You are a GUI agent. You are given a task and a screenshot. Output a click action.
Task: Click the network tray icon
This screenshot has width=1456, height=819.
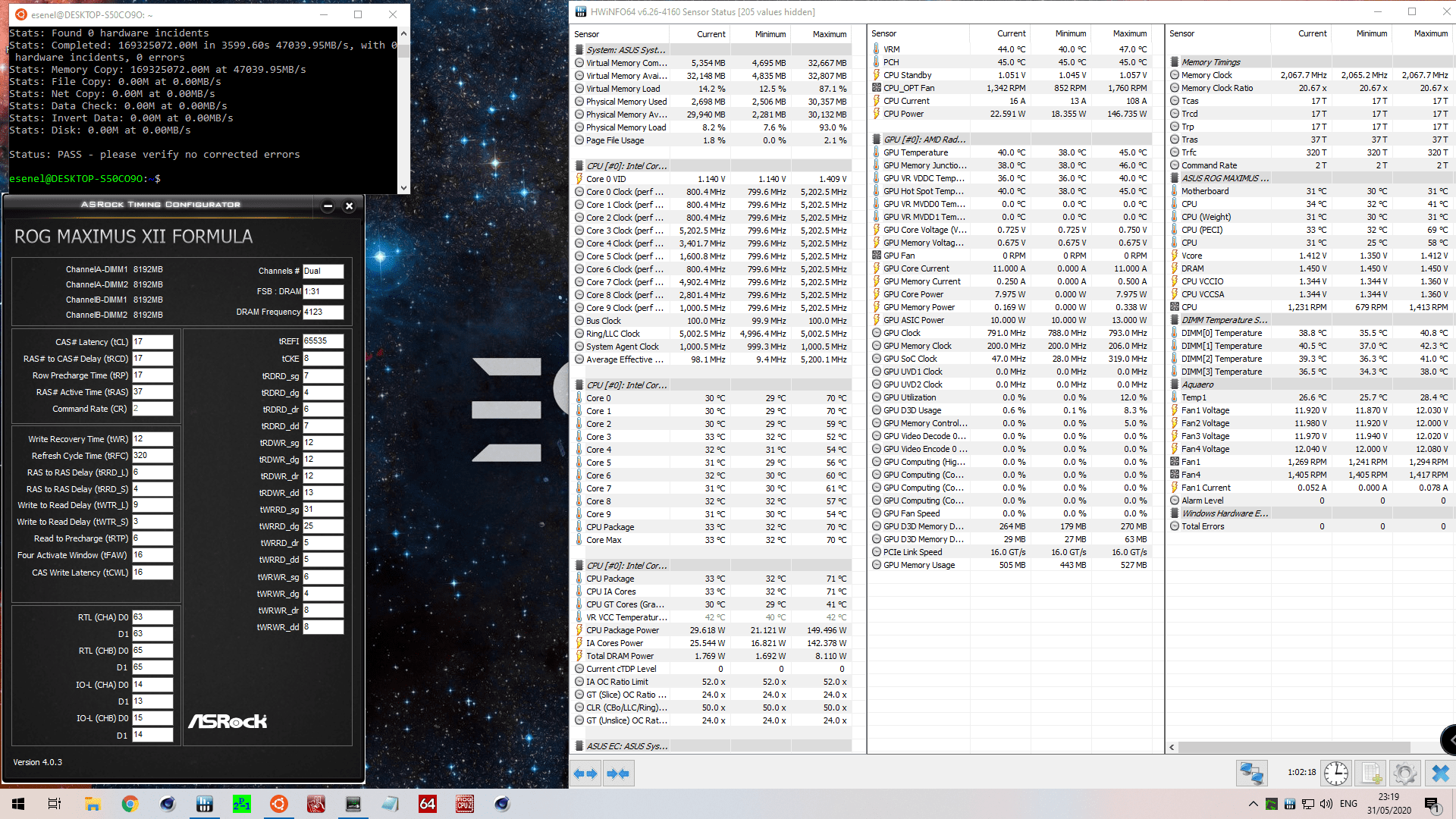1308,804
